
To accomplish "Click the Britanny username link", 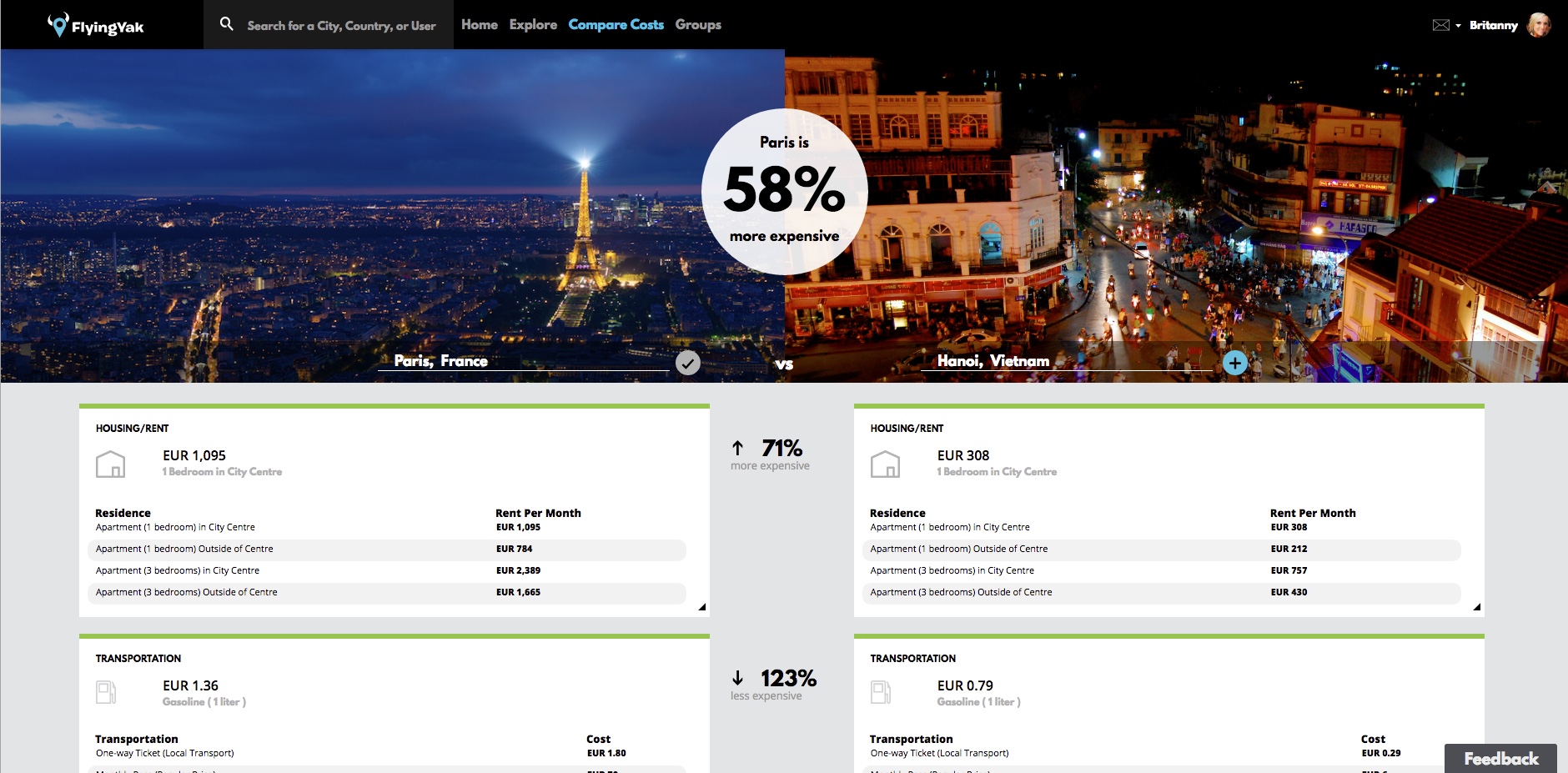I will [x=1493, y=25].
